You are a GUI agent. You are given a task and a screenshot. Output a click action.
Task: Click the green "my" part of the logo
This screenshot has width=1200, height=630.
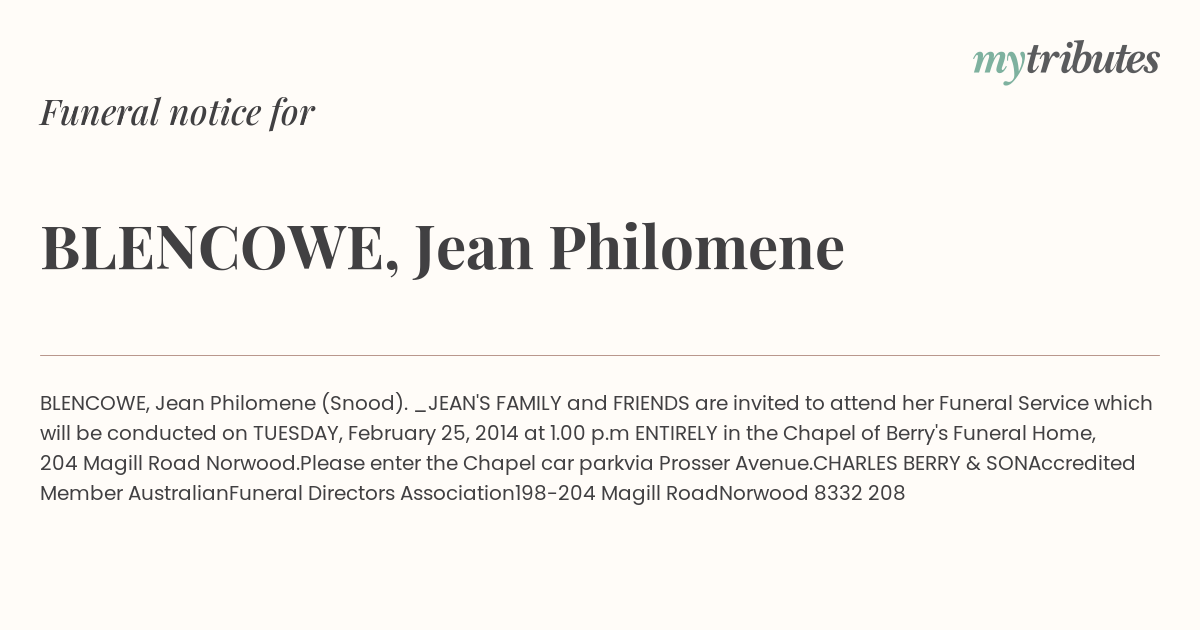pyautogui.click(x=998, y=64)
